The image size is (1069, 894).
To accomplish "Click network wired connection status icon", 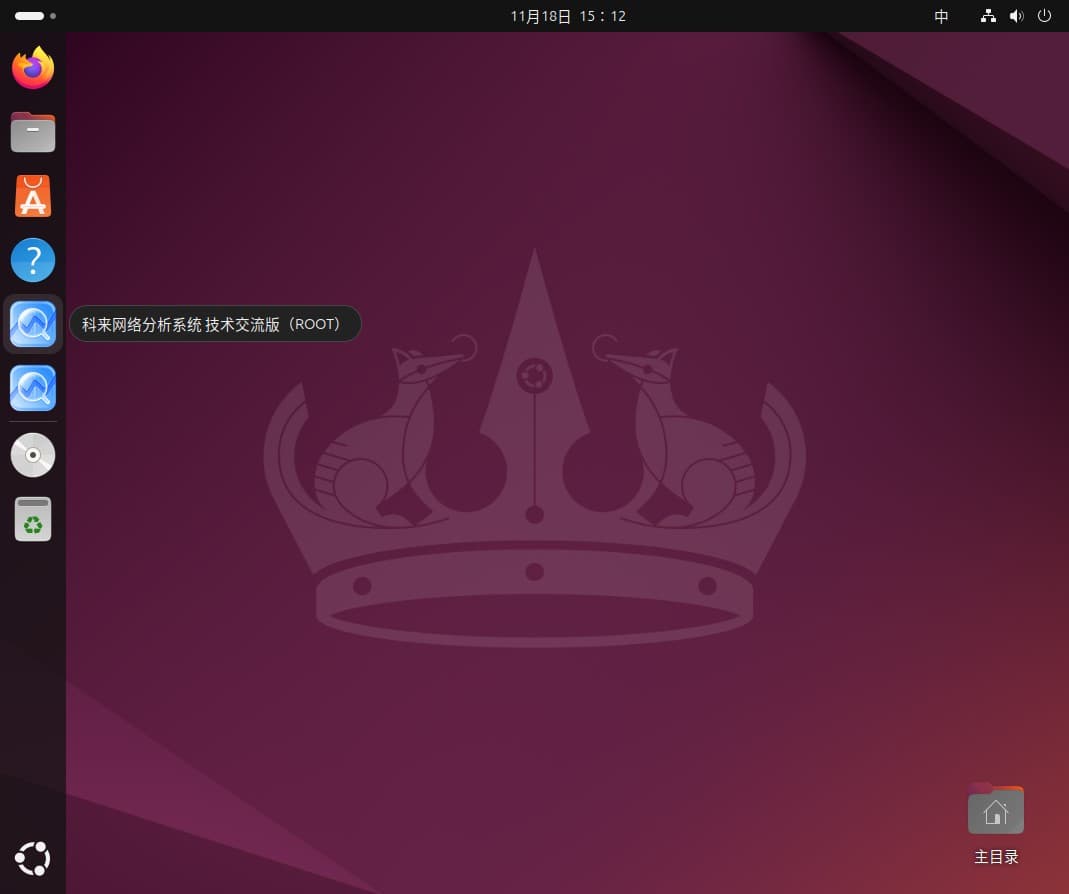I will tap(988, 16).
